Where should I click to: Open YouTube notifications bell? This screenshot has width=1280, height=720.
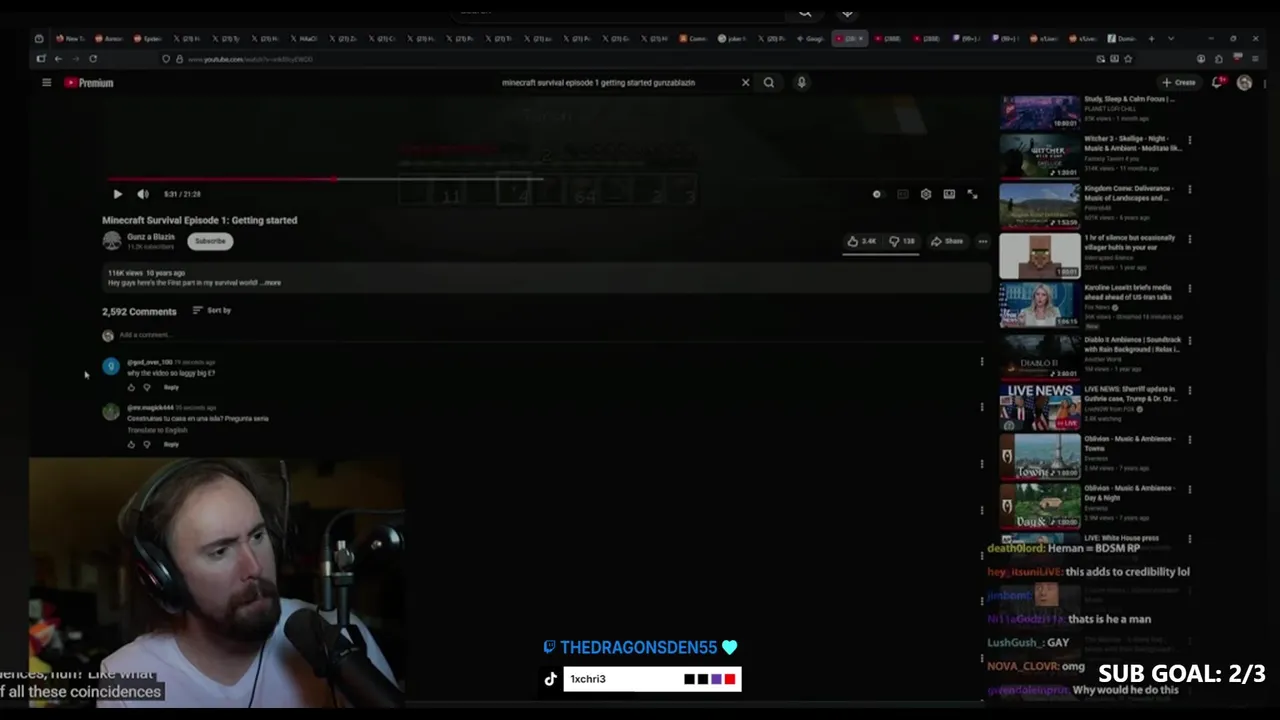pos(1217,83)
